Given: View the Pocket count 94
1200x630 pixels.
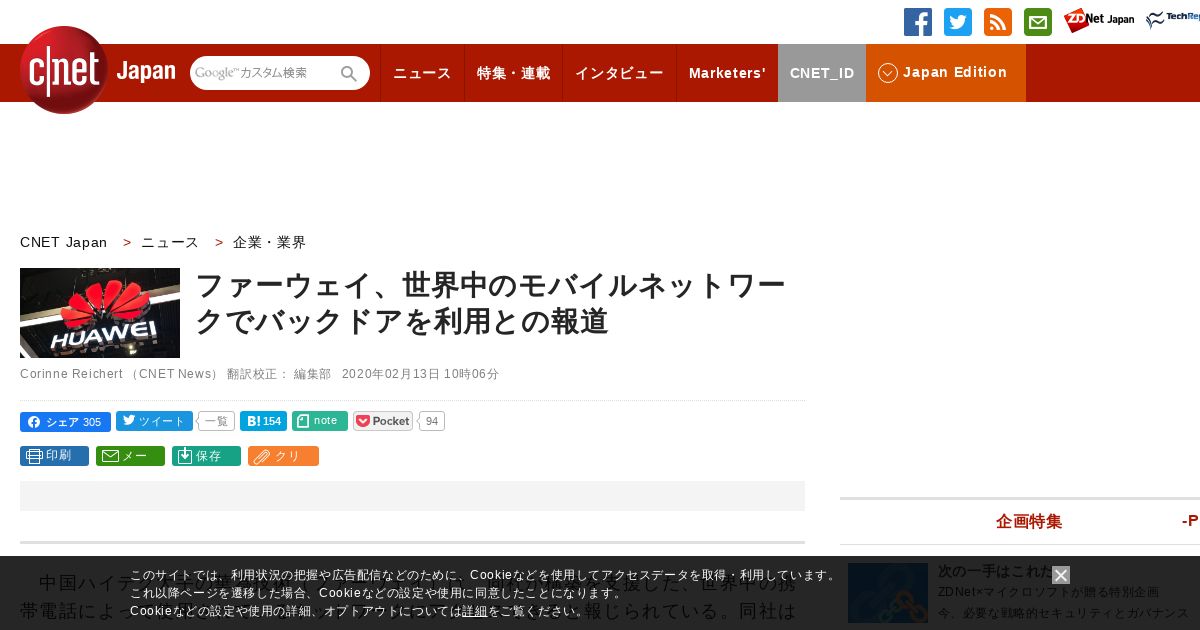Looking at the screenshot, I should point(432,422).
